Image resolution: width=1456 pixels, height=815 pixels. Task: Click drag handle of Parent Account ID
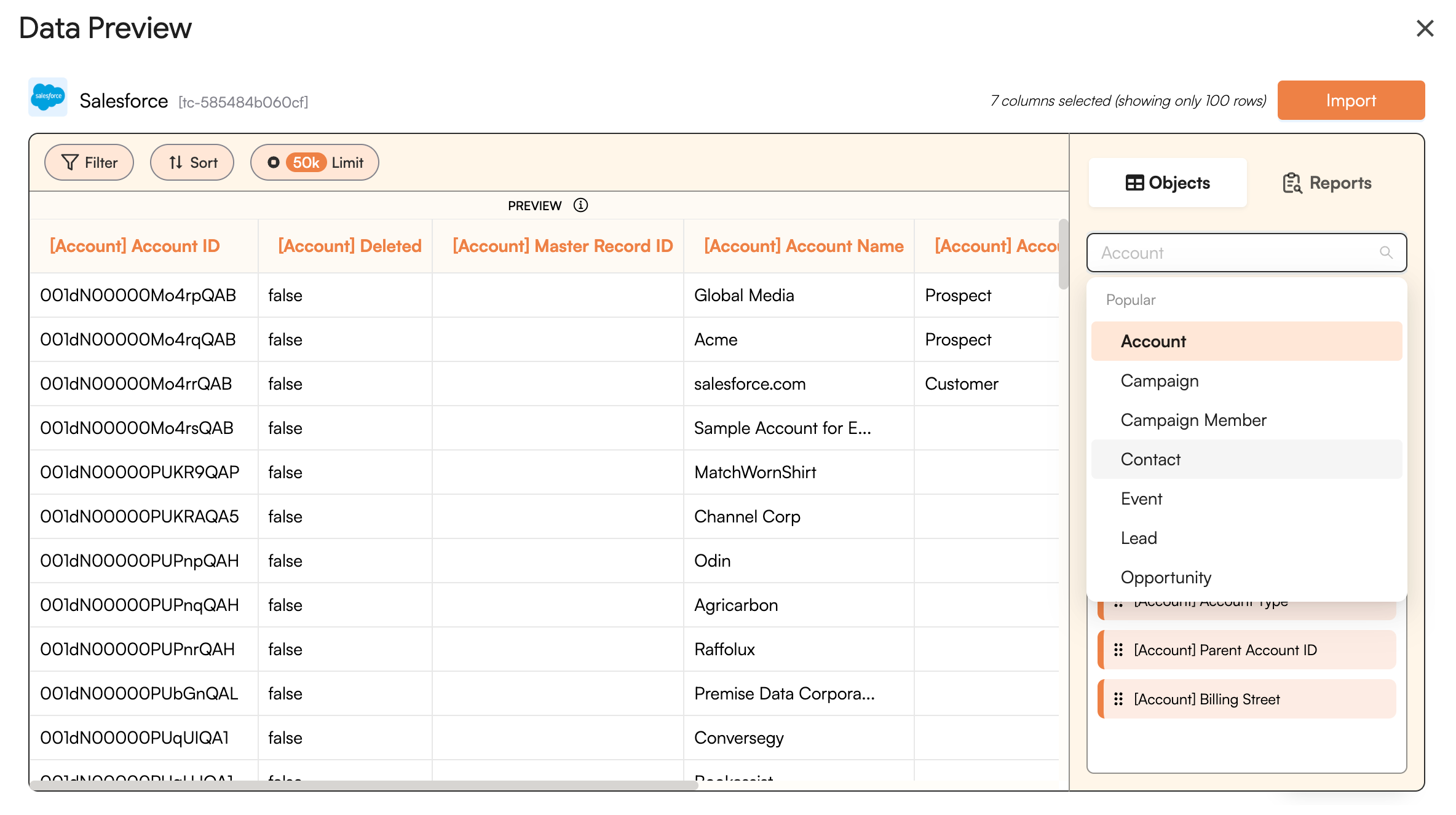point(1118,650)
